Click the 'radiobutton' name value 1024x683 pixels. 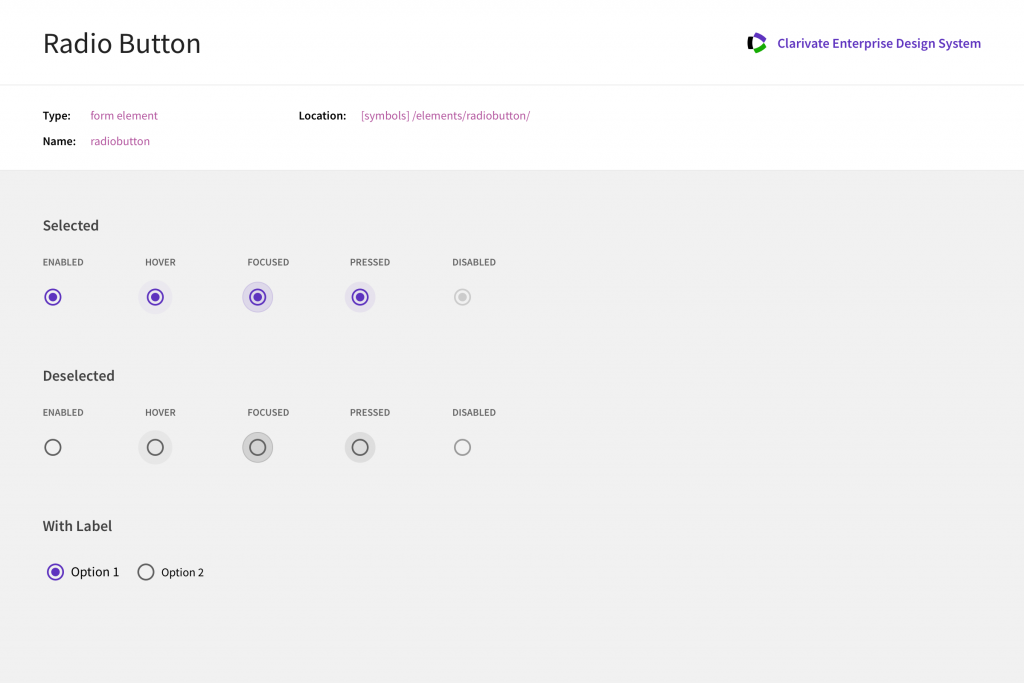(x=120, y=142)
